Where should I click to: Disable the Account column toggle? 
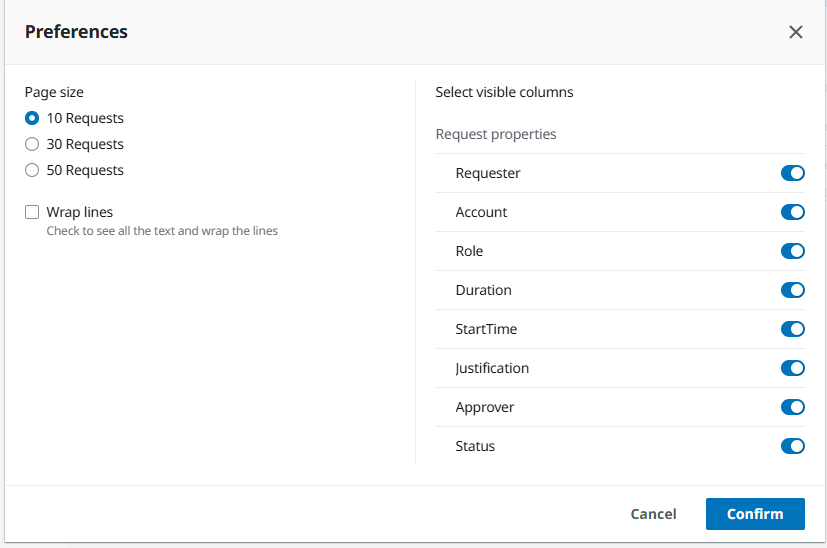tap(792, 212)
